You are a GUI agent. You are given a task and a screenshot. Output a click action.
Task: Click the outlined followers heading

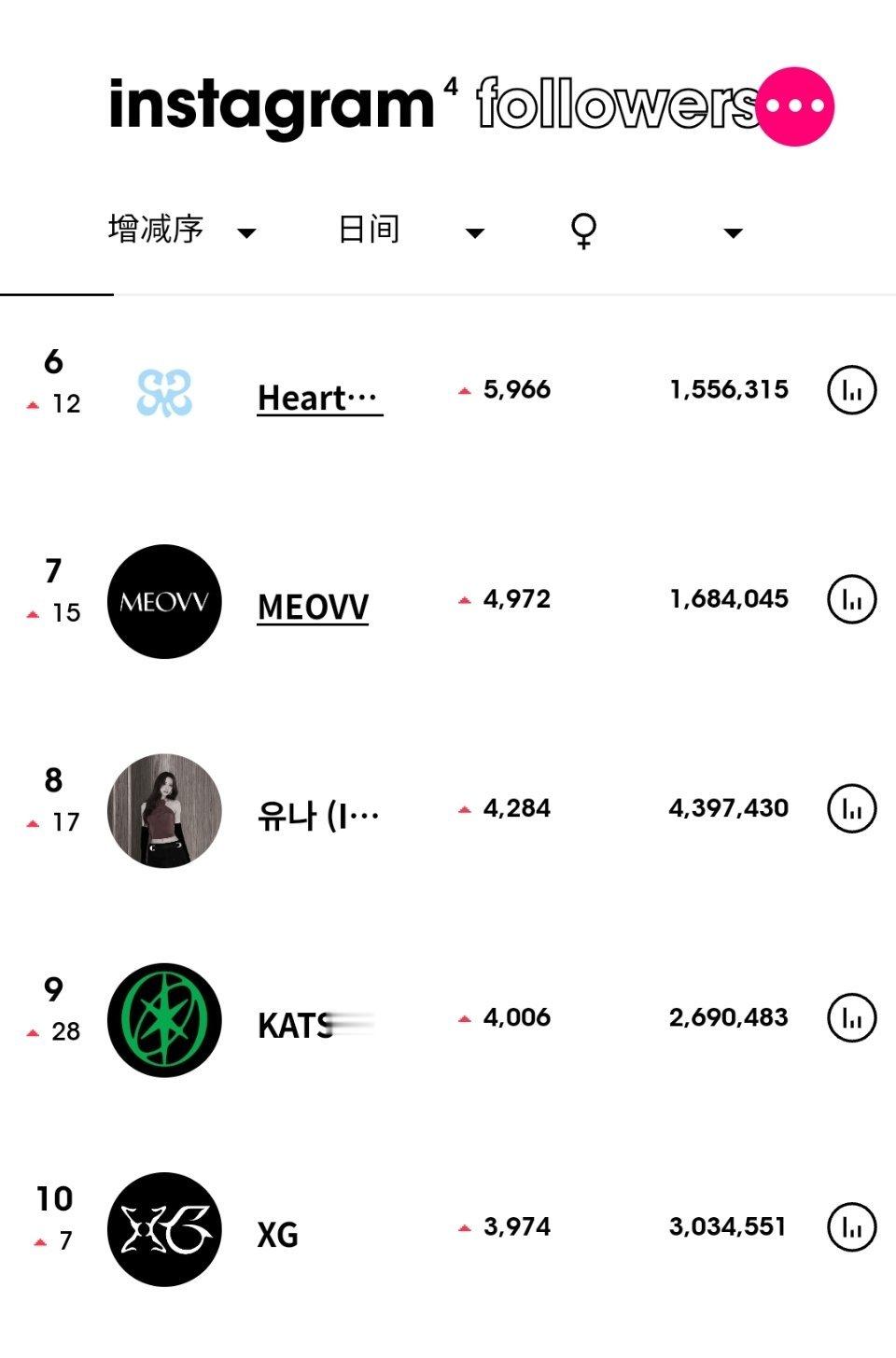[618, 103]
